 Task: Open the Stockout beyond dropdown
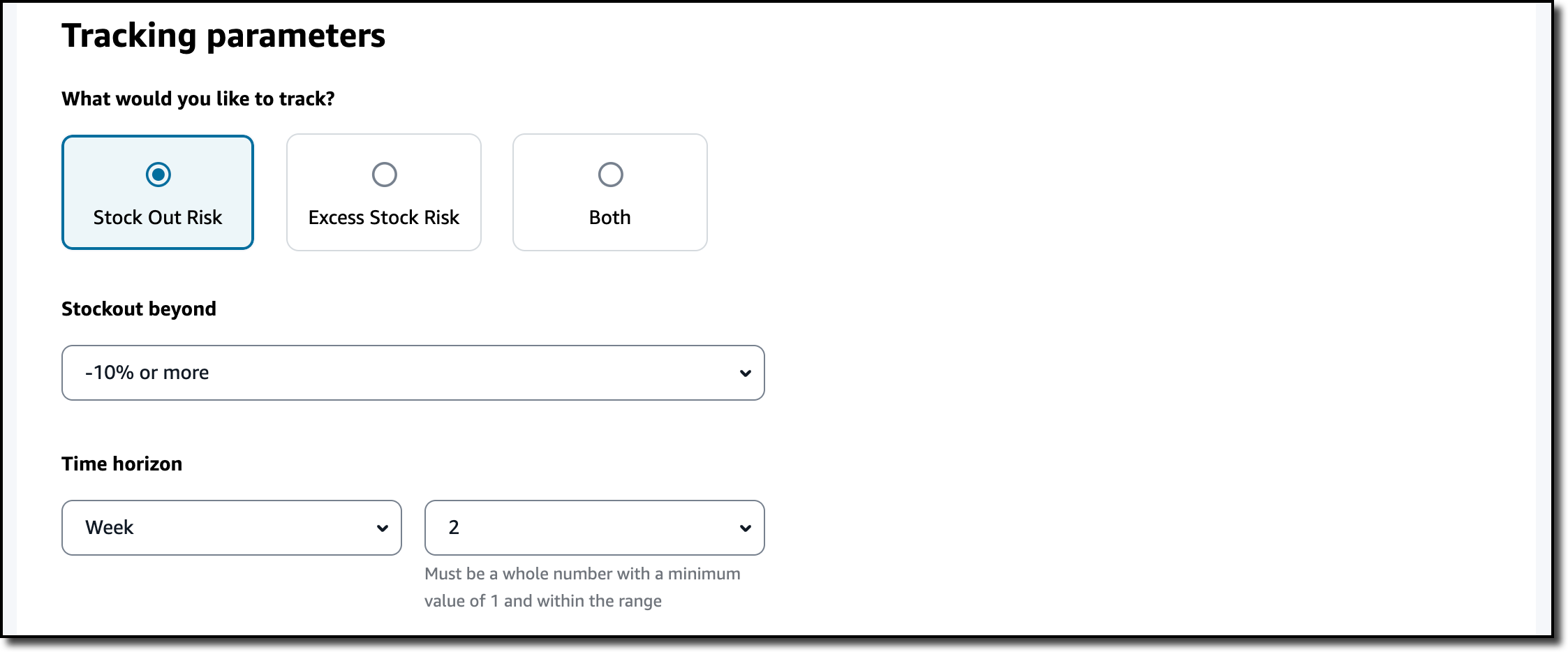(x=413, y=373)
